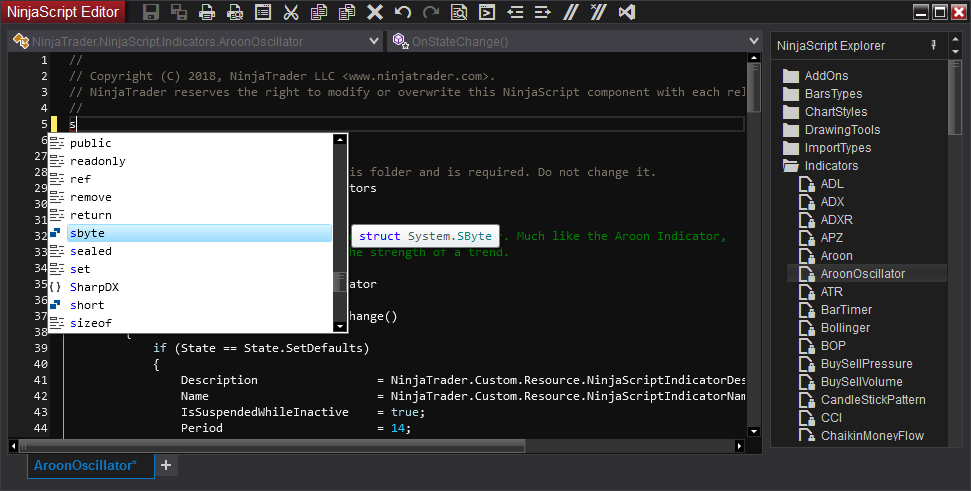
Task: Switch to the AroonOscillator* tab
Action: [90, 465]
